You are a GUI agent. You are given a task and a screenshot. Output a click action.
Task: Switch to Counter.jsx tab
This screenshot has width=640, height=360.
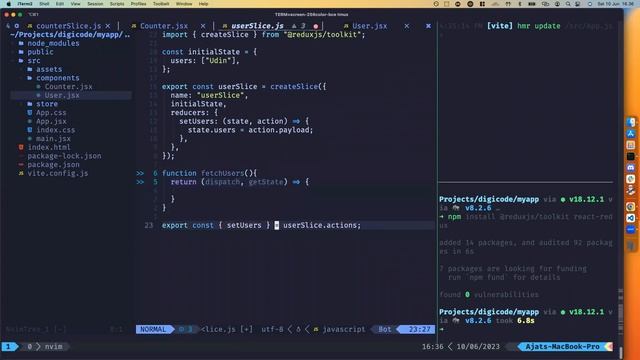[x=164, y=26]
